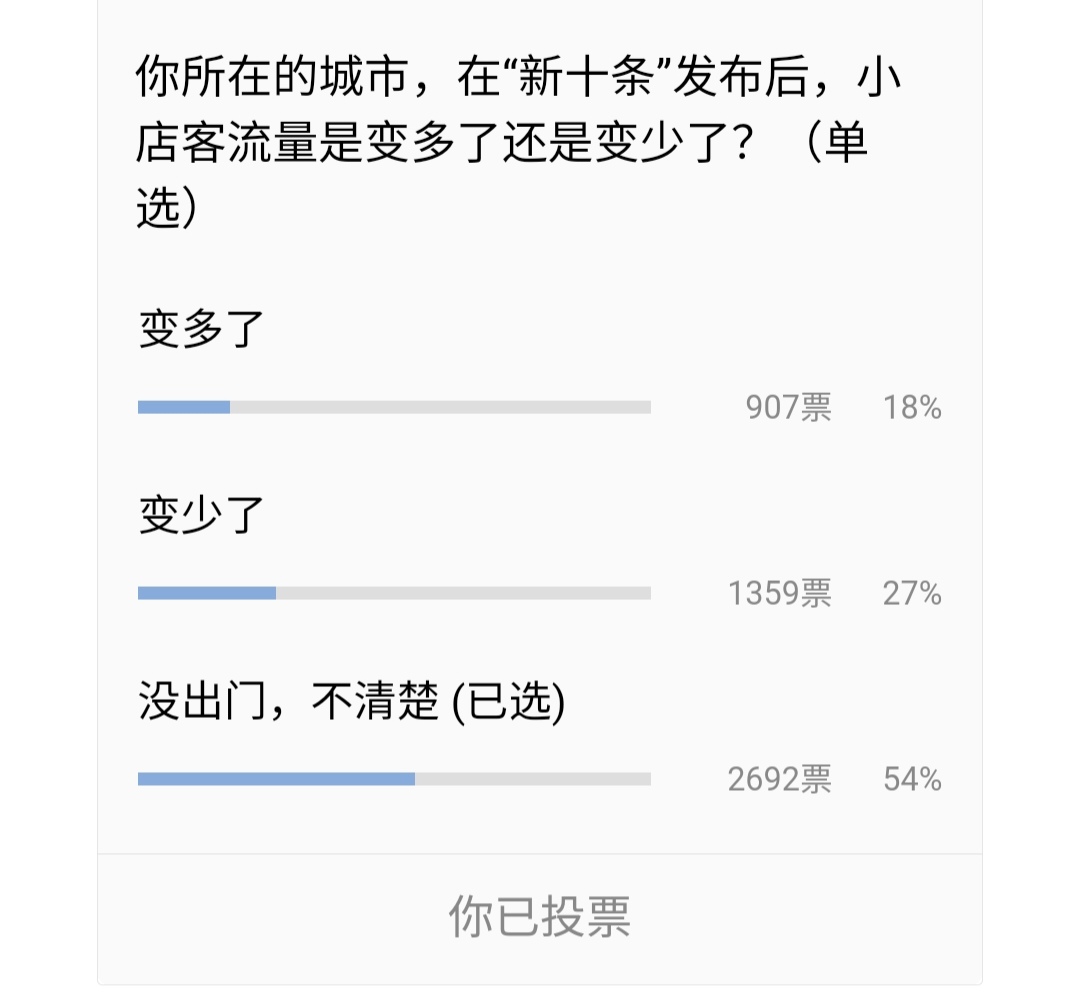The width and height of the screenshot is (1080, 1008).
Task: Click the 907票 vote count
Action: 789,405
